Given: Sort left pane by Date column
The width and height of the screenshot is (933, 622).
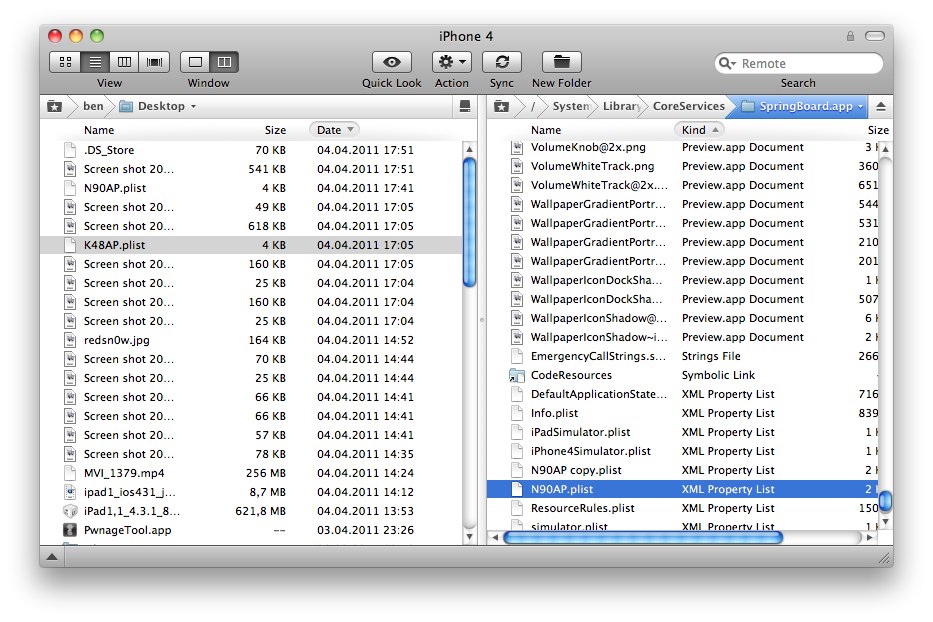Looking at the screenshot, I should (335, 130).
